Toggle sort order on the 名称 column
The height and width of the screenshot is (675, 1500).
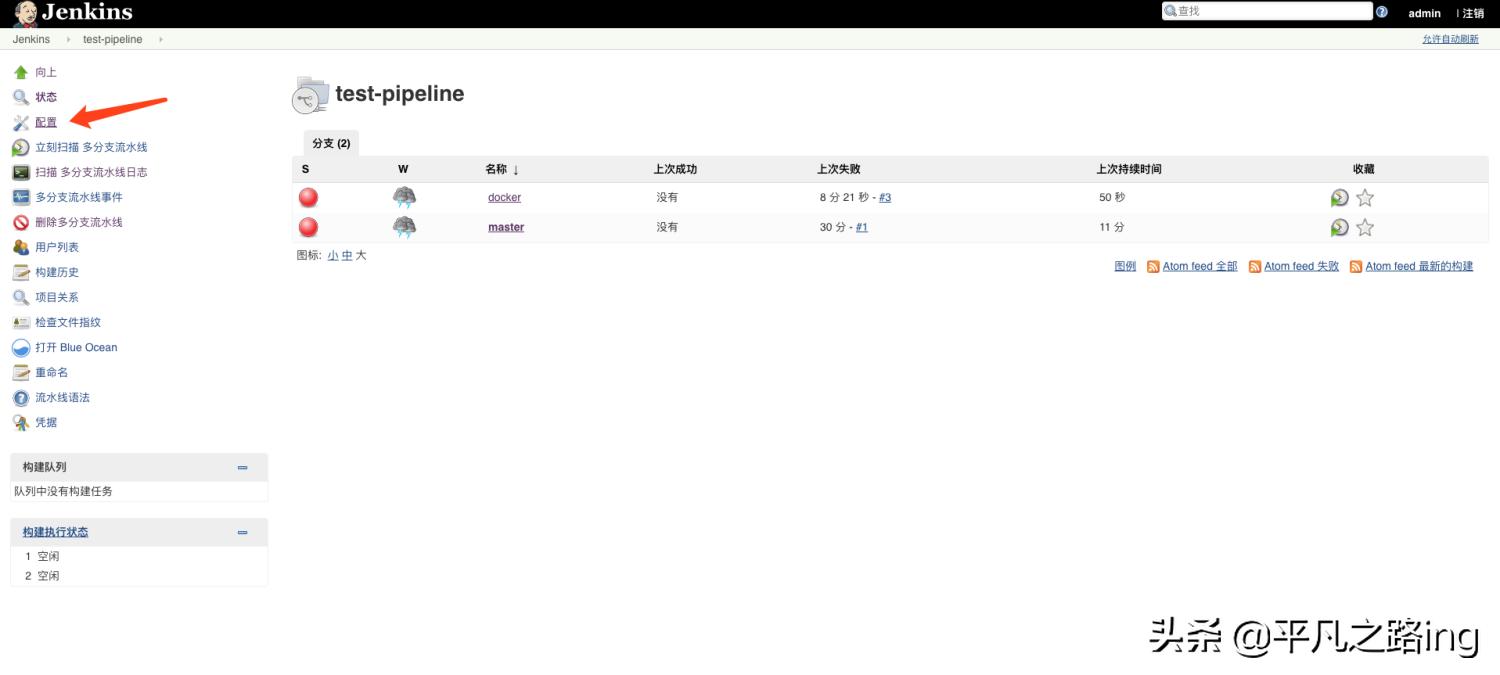coord(500,169)
